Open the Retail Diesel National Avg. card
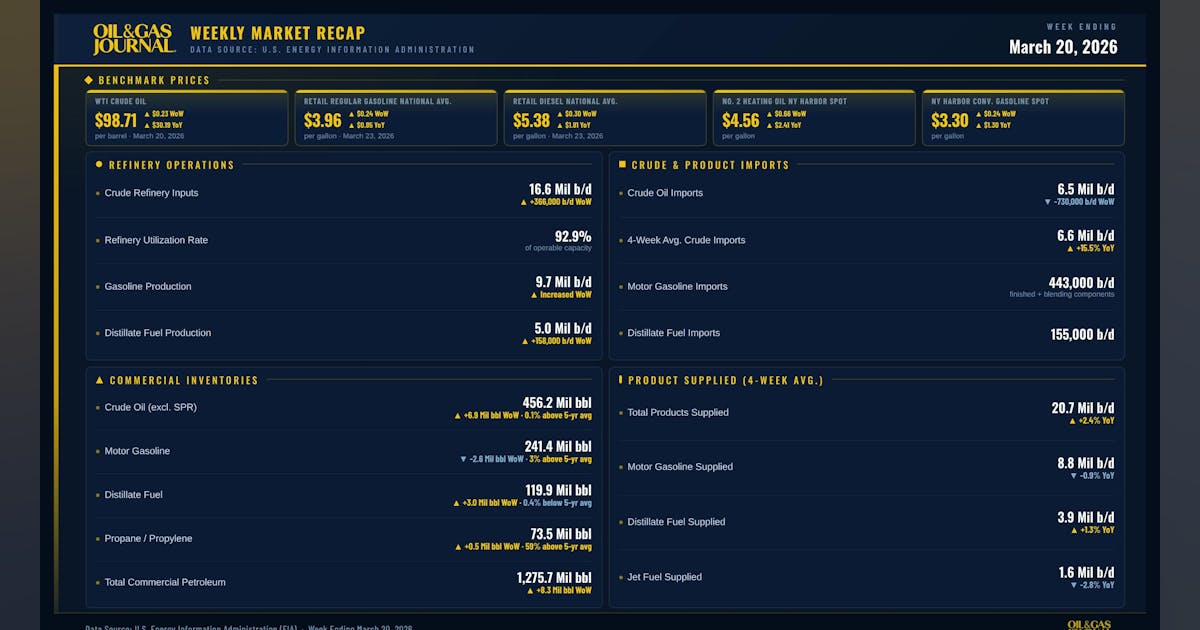 [605, 118]
